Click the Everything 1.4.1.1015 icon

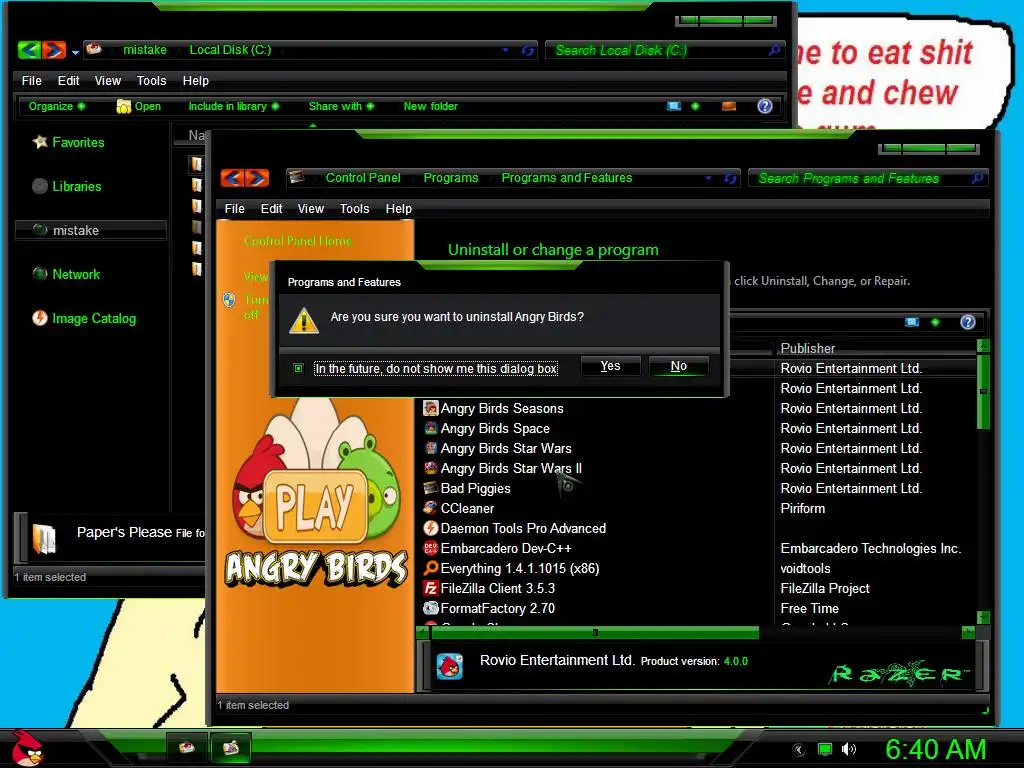pos(430,568)
